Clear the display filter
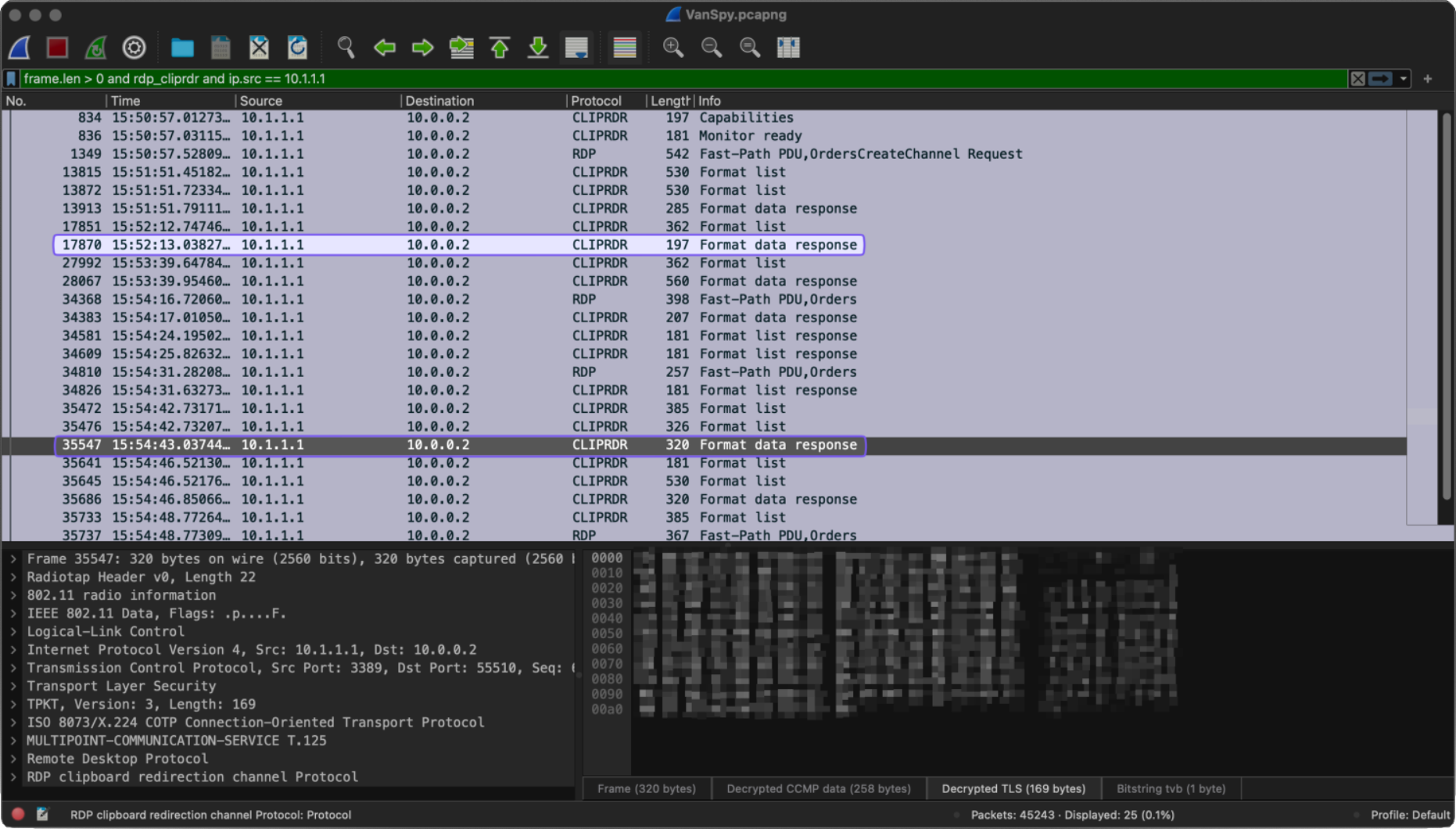Image resolution: width=1456 pixels, height=829 pixels. click(x=1357, y=79)
